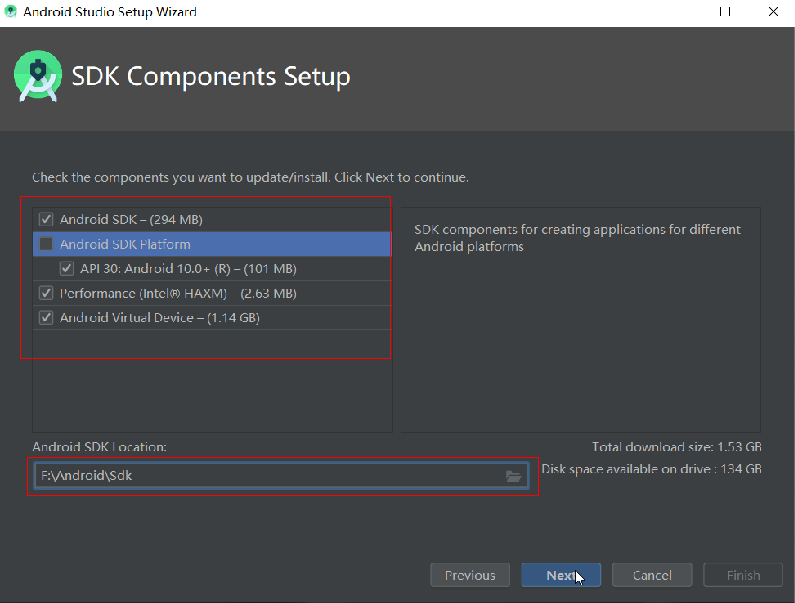Click the small Android Studio title bar icon
795x603 pixels.
click(10, 11)
